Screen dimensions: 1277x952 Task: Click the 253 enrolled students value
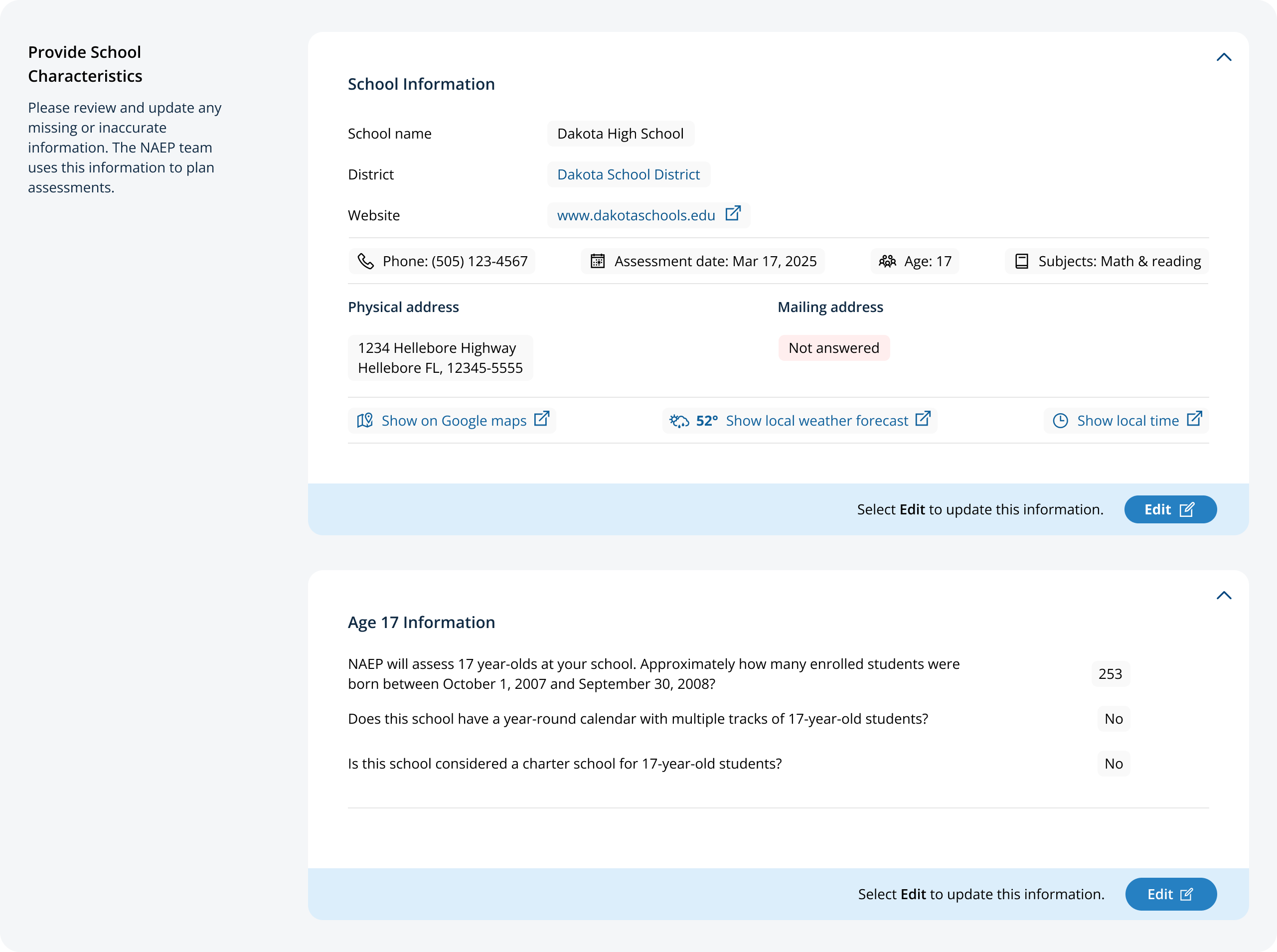(x=1110, y=674)
